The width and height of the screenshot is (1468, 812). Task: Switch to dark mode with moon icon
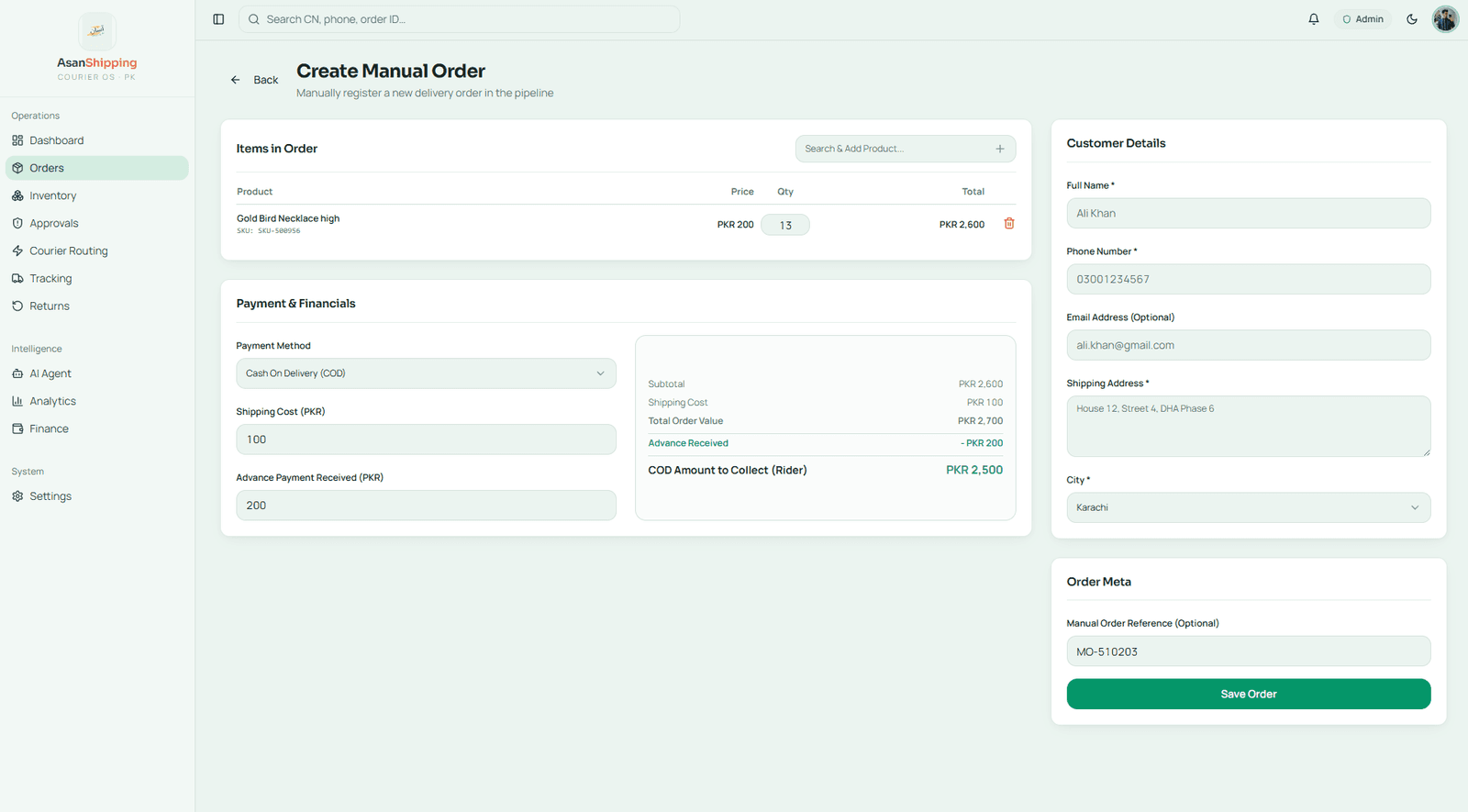[x=1412, y=19]
